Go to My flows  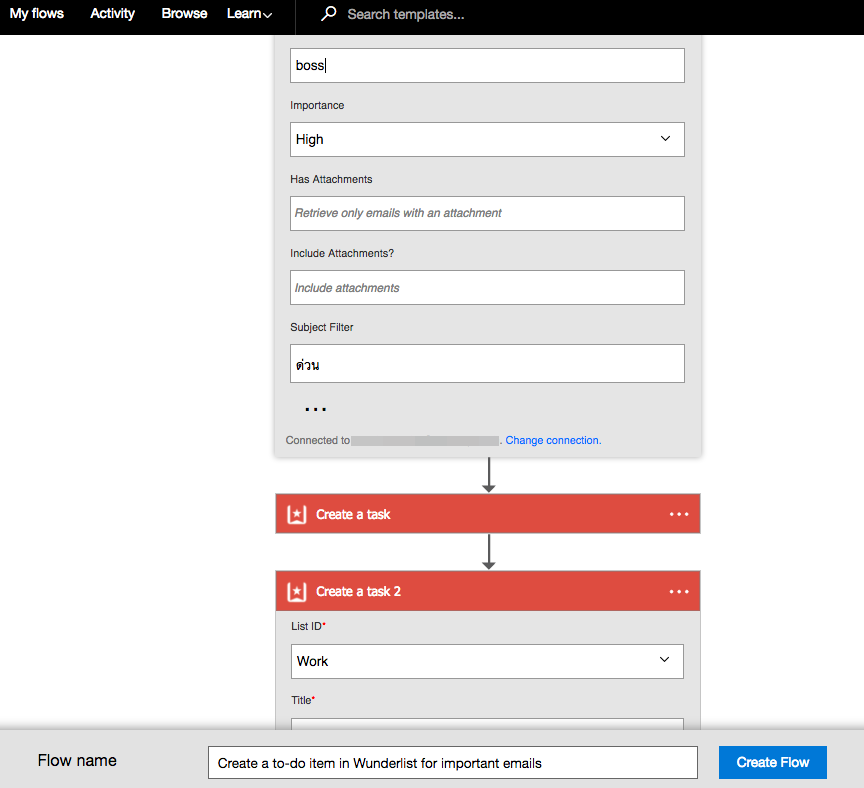[x=37, y=14]
